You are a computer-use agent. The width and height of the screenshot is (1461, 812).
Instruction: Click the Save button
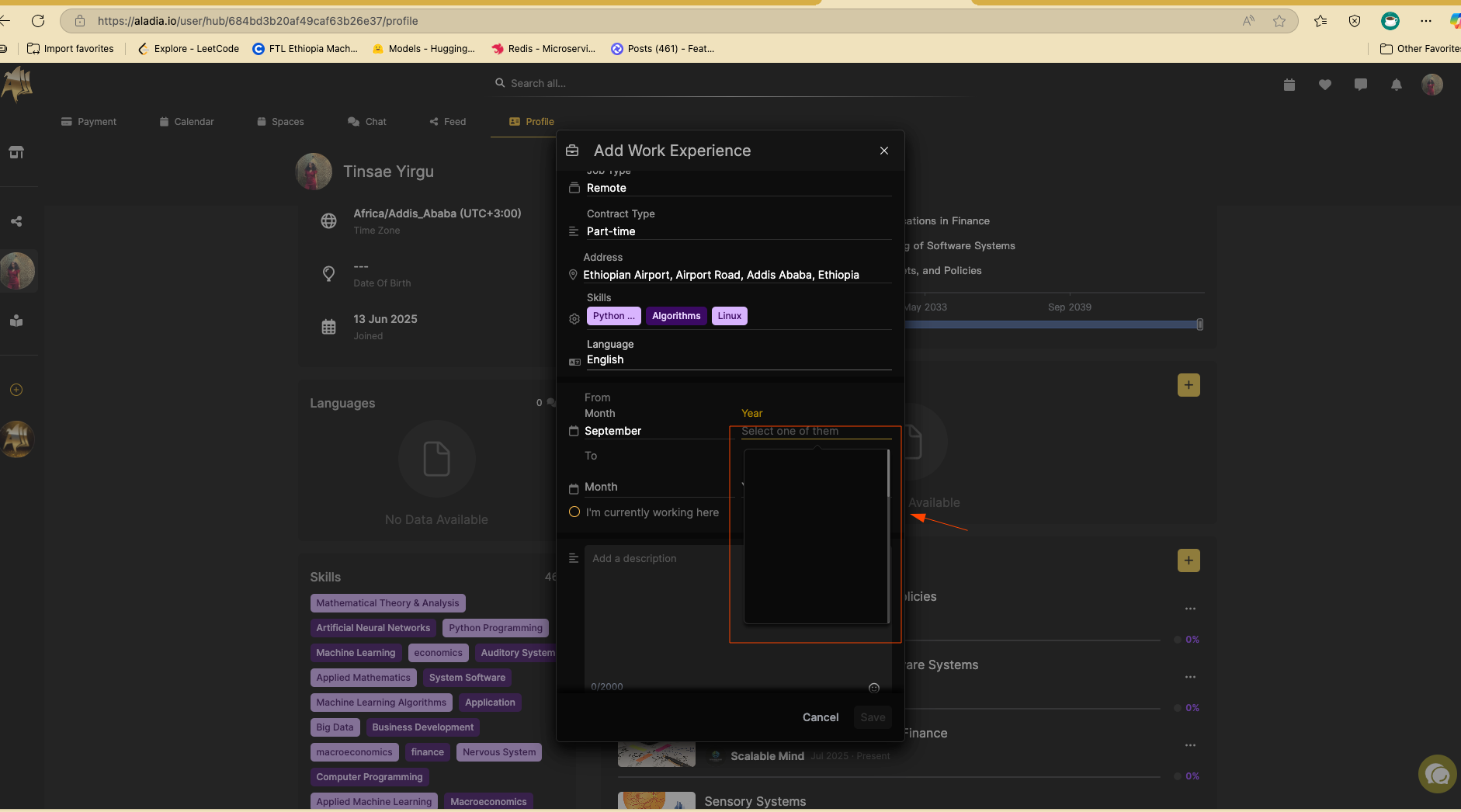click(873, 717)
